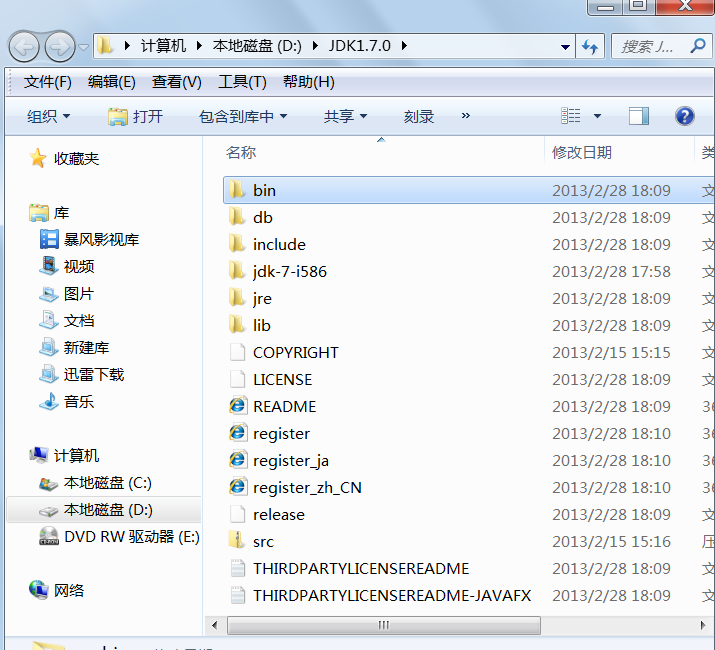Select the THIRDPARTYLICENSEREADME-JAVAFX file icon
Viewport: 715px width, 650px height.
pyautogui.click(x=238, y=595)
